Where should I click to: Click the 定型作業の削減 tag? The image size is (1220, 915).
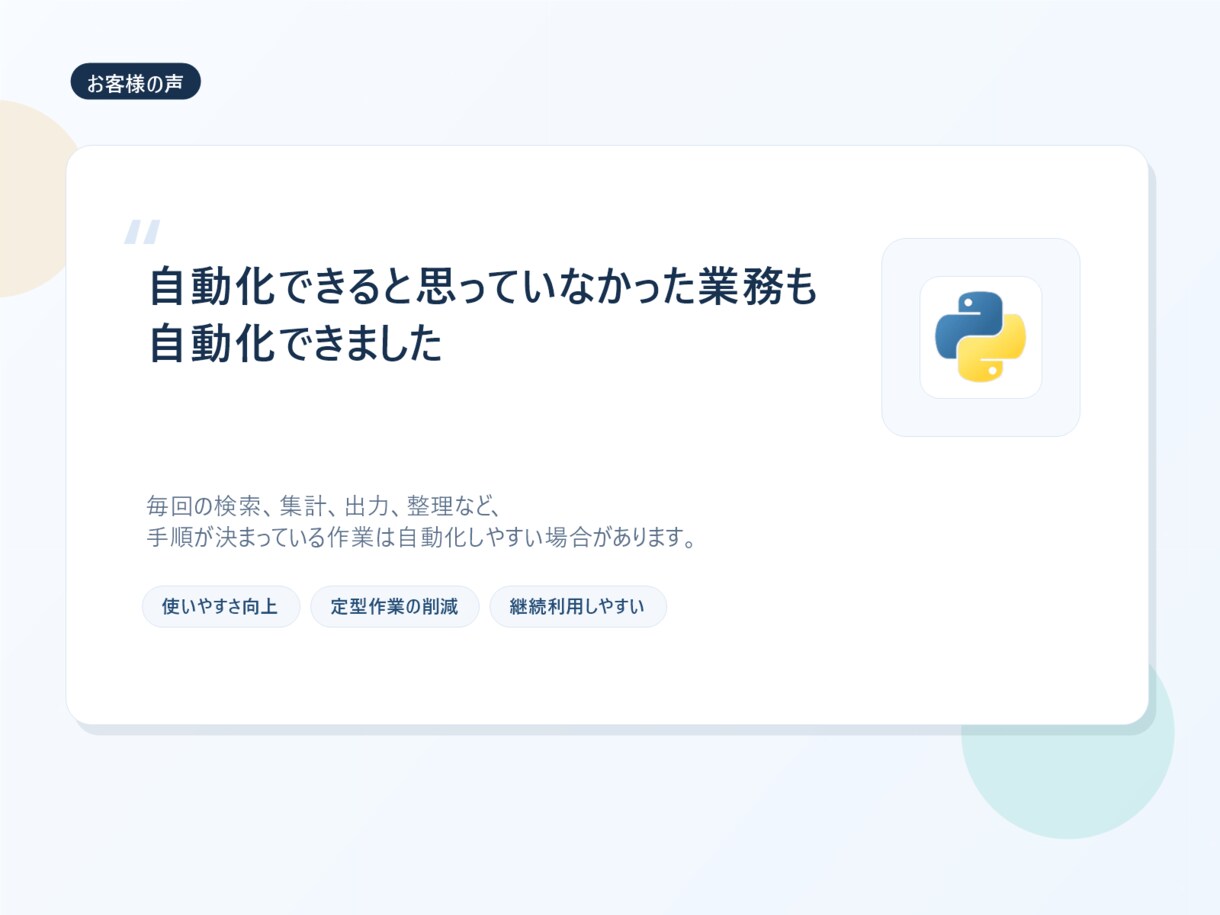[395, 606]
